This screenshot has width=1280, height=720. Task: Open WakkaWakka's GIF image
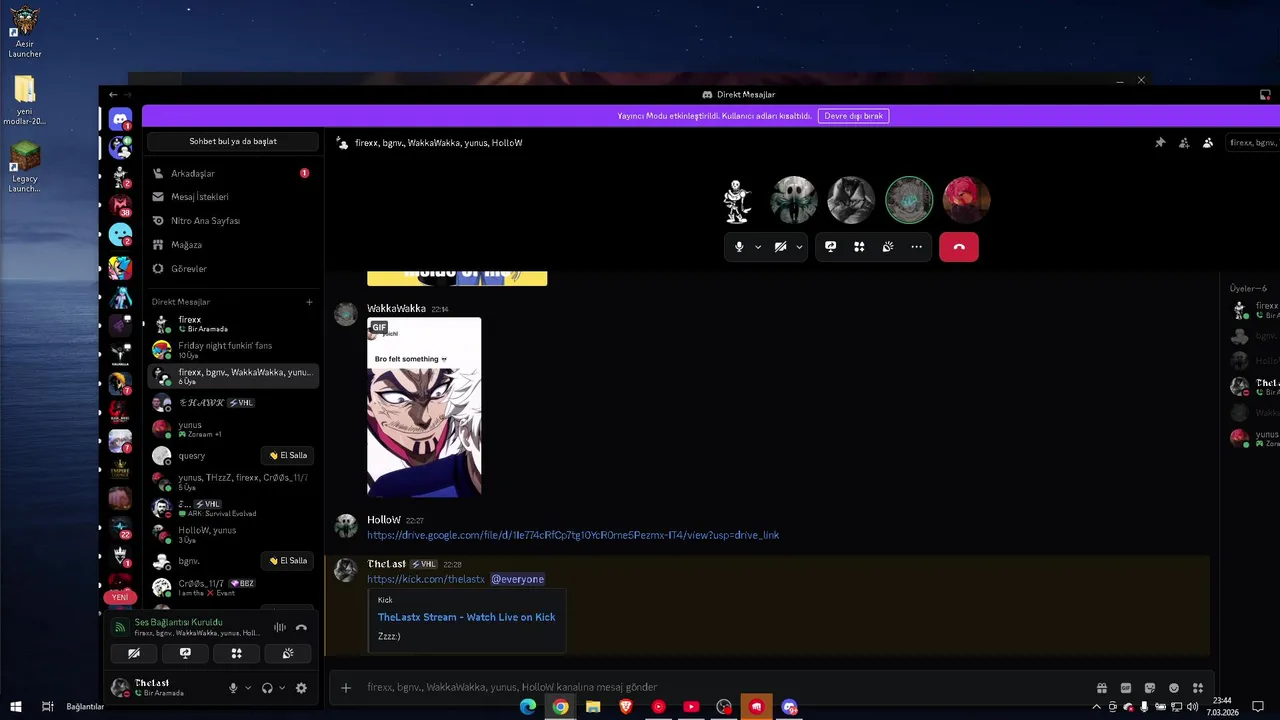(x=424, y=407)
